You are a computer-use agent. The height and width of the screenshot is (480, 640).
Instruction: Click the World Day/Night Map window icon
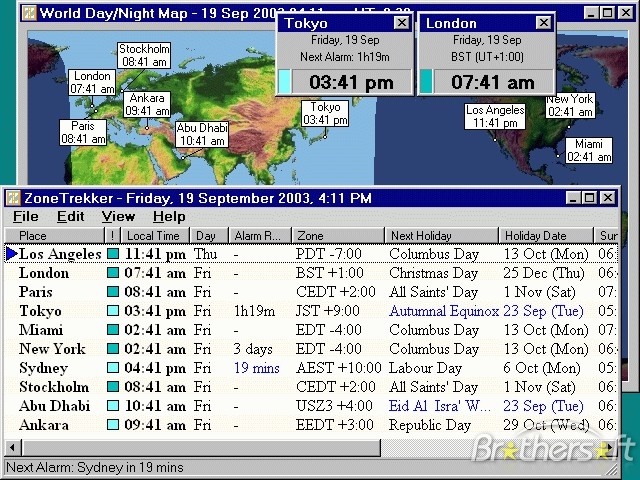click(29, 13)
